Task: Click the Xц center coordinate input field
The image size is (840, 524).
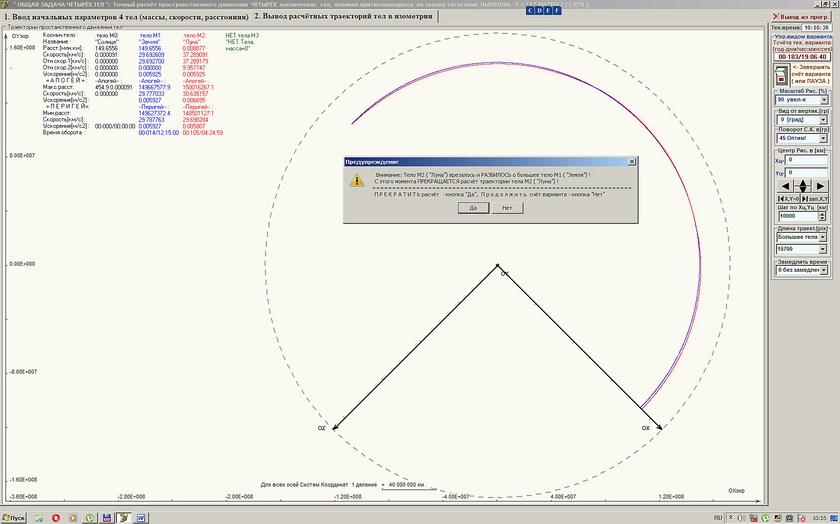Action: 805,158
